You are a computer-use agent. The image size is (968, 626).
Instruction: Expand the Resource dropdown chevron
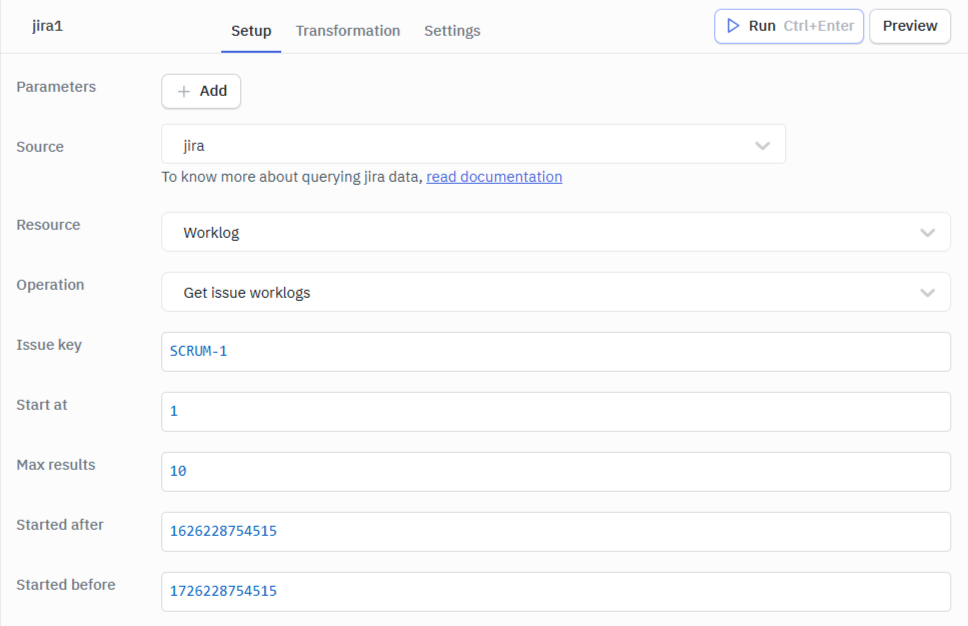coord(927,233)
